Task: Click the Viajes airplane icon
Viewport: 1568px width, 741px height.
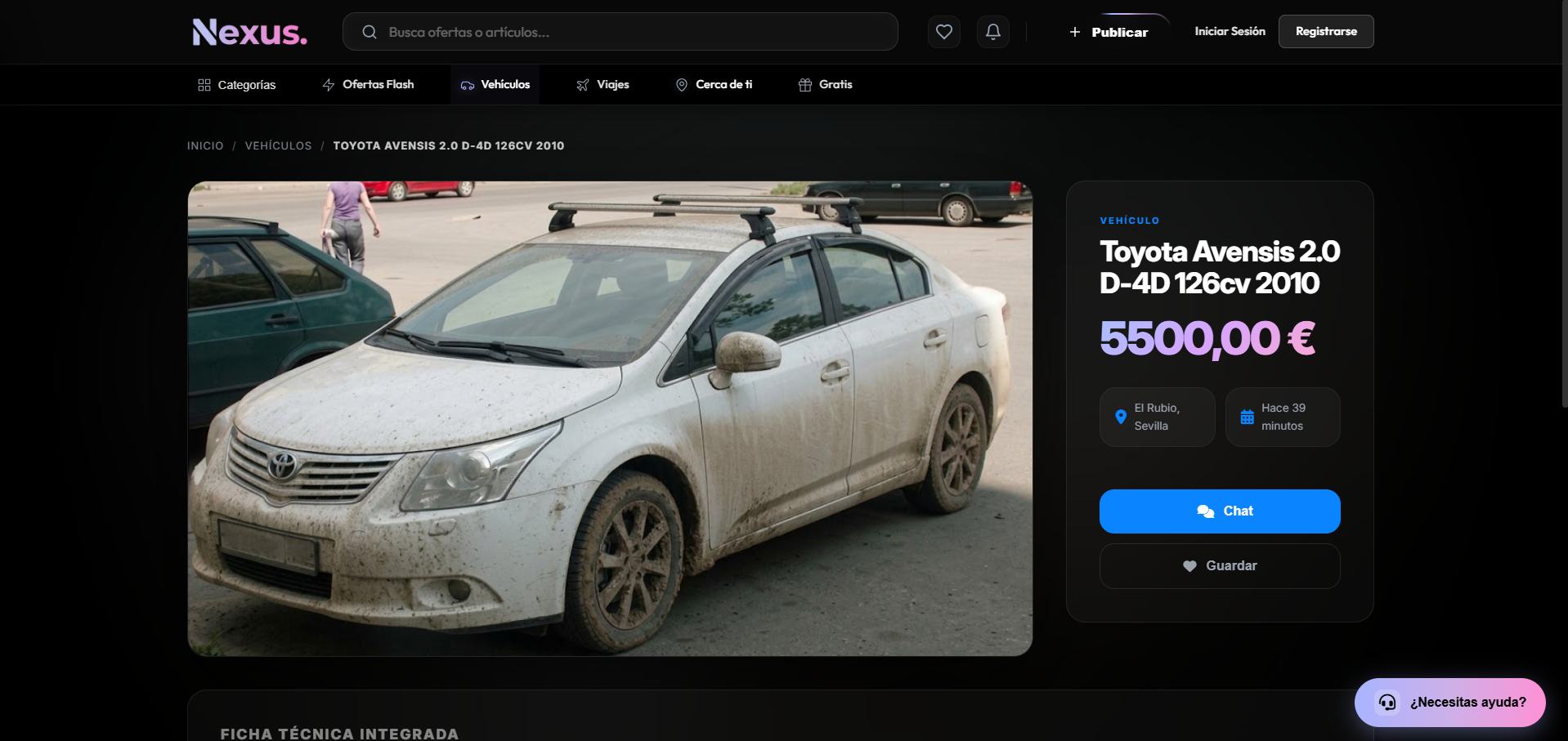Action: click(583, 85)
